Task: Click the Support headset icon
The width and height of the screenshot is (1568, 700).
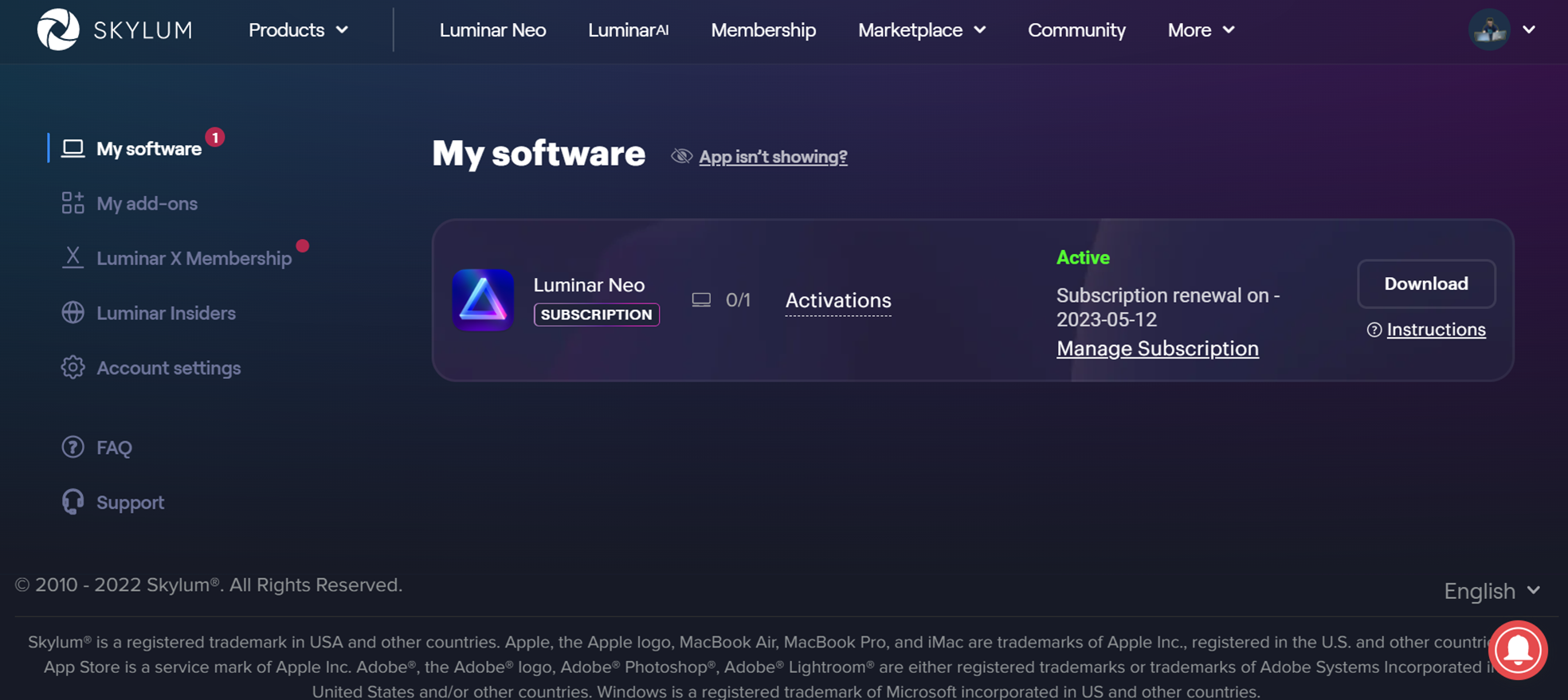Action: tap(73, 502)
